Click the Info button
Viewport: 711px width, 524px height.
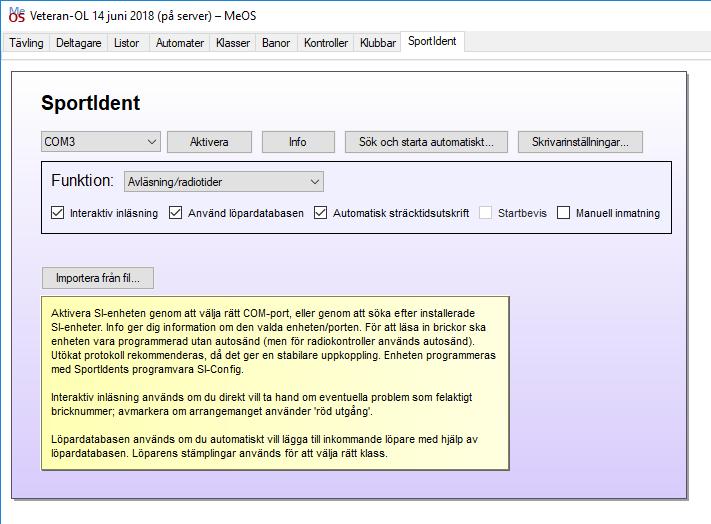(x=298, y=142)
